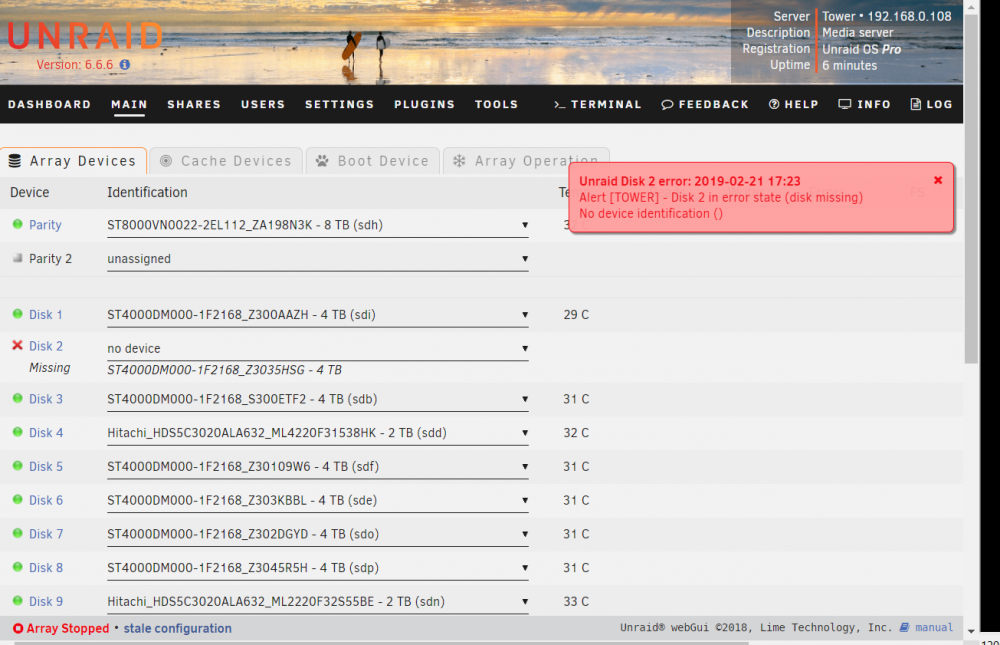The image size is (1000, 645).
Task: Click the grey status square for Parity 2
Action: (17, 258)
